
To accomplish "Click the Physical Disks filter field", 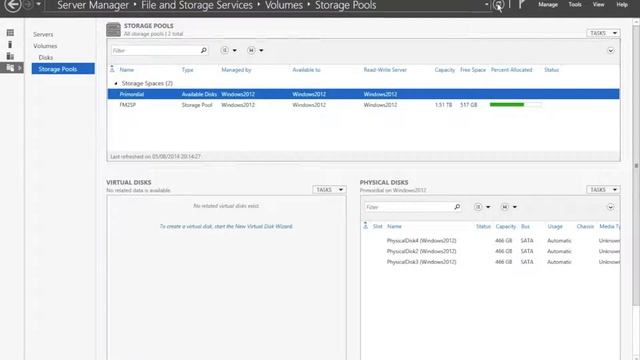I will click(x=409, y=207).
